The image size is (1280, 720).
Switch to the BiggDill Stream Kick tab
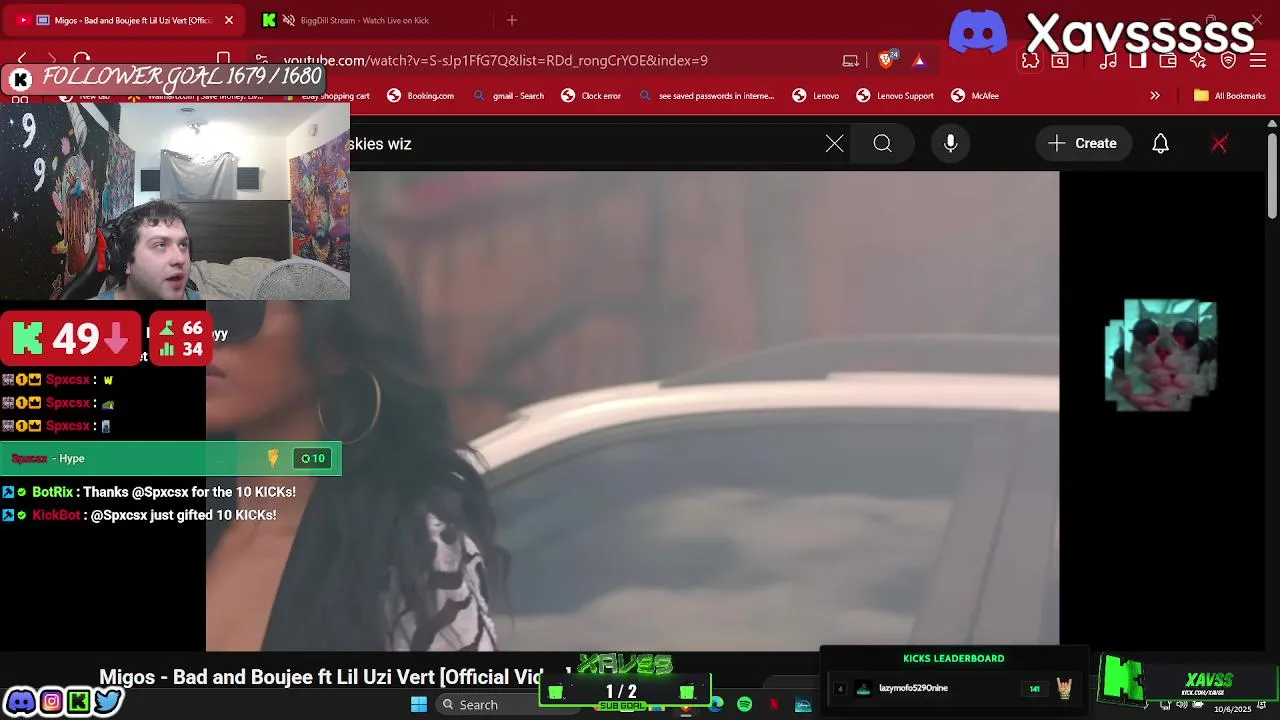click(364, 20)
